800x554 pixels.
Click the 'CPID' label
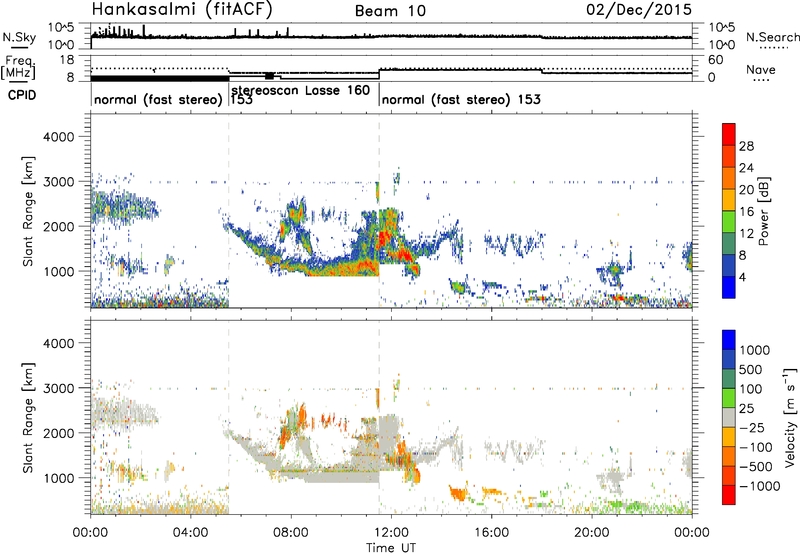(22, 95)
